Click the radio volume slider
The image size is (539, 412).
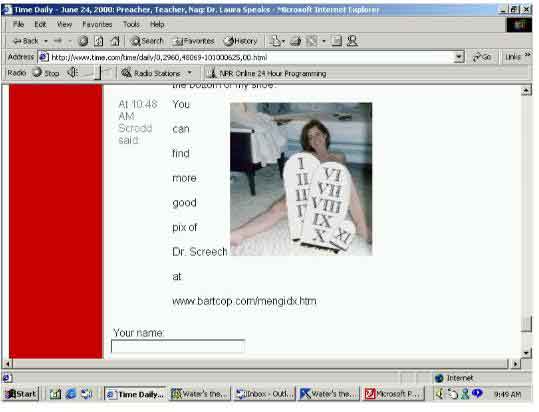coord(98,73)
